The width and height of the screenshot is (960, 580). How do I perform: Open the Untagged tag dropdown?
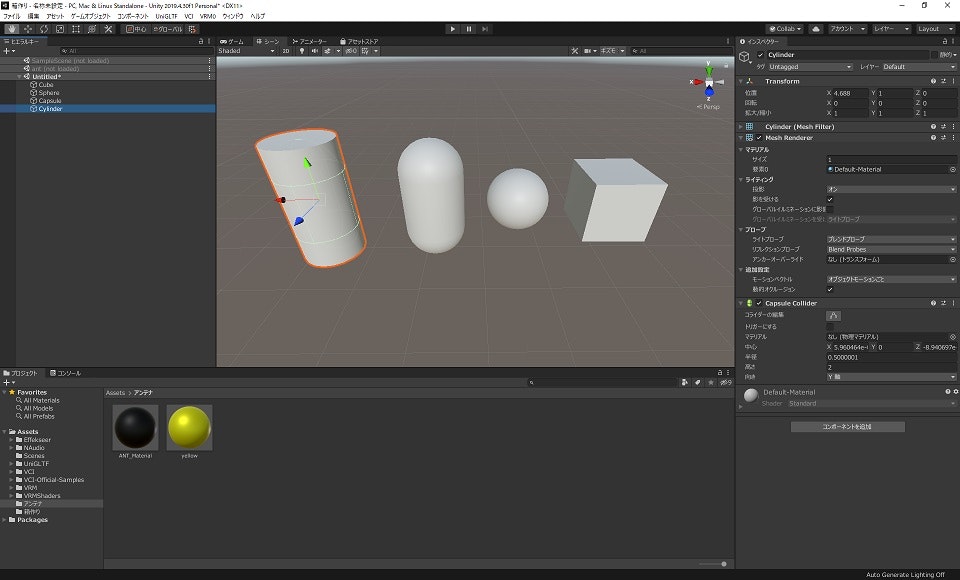pos(810,67)
